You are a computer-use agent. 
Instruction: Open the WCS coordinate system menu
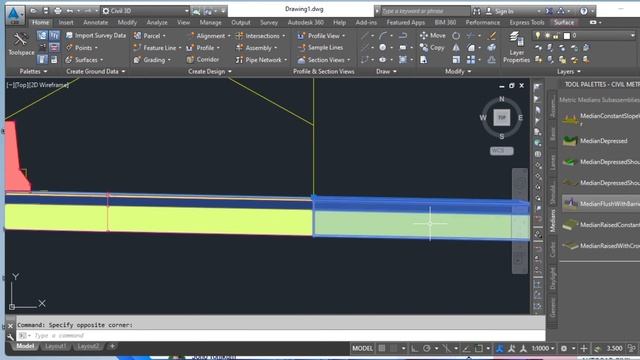tap(502, 151)
